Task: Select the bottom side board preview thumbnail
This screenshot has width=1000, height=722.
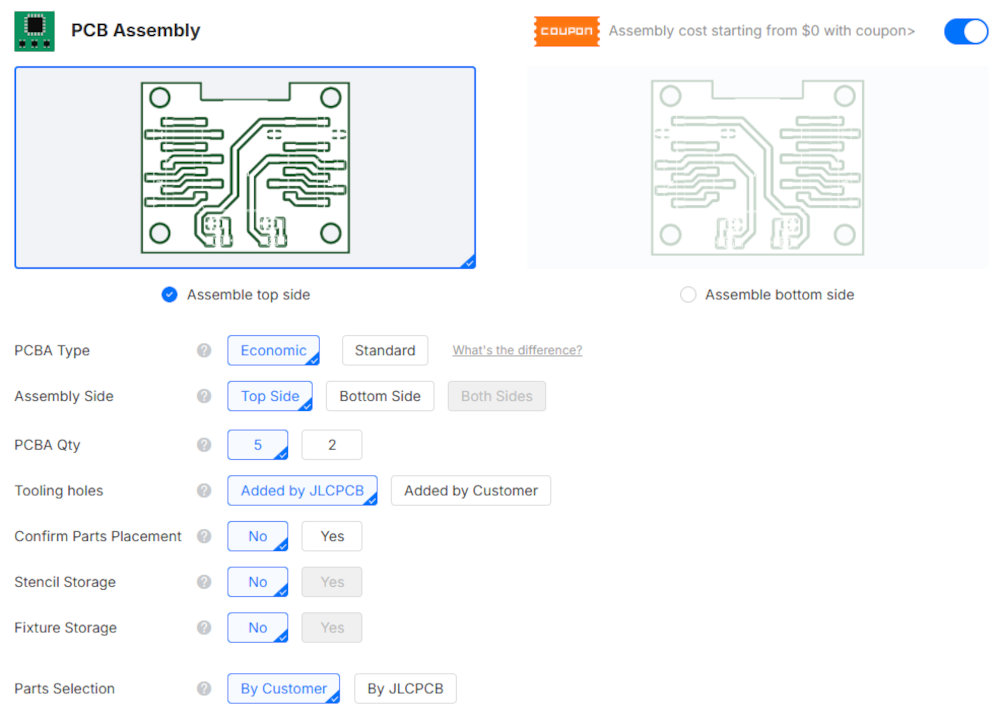Action: coord(757,167)
